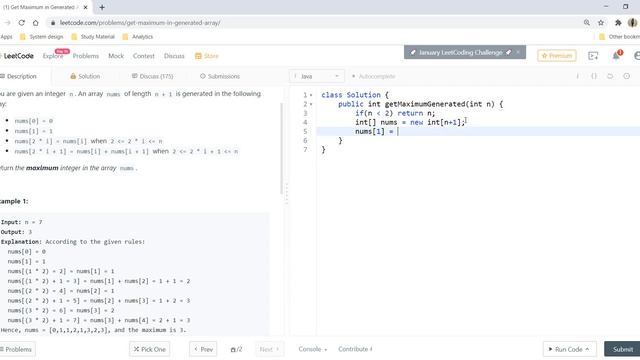
Task: Reset code with the revert icon
Action: point(610,76)
